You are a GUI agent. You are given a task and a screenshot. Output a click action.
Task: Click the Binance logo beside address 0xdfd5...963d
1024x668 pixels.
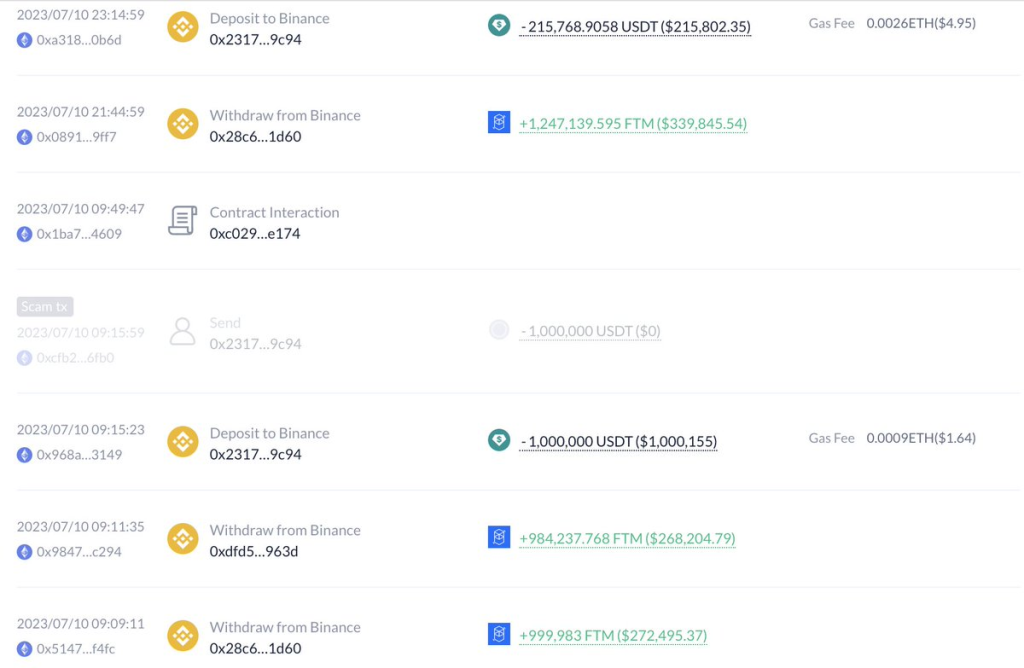[182, 539]
